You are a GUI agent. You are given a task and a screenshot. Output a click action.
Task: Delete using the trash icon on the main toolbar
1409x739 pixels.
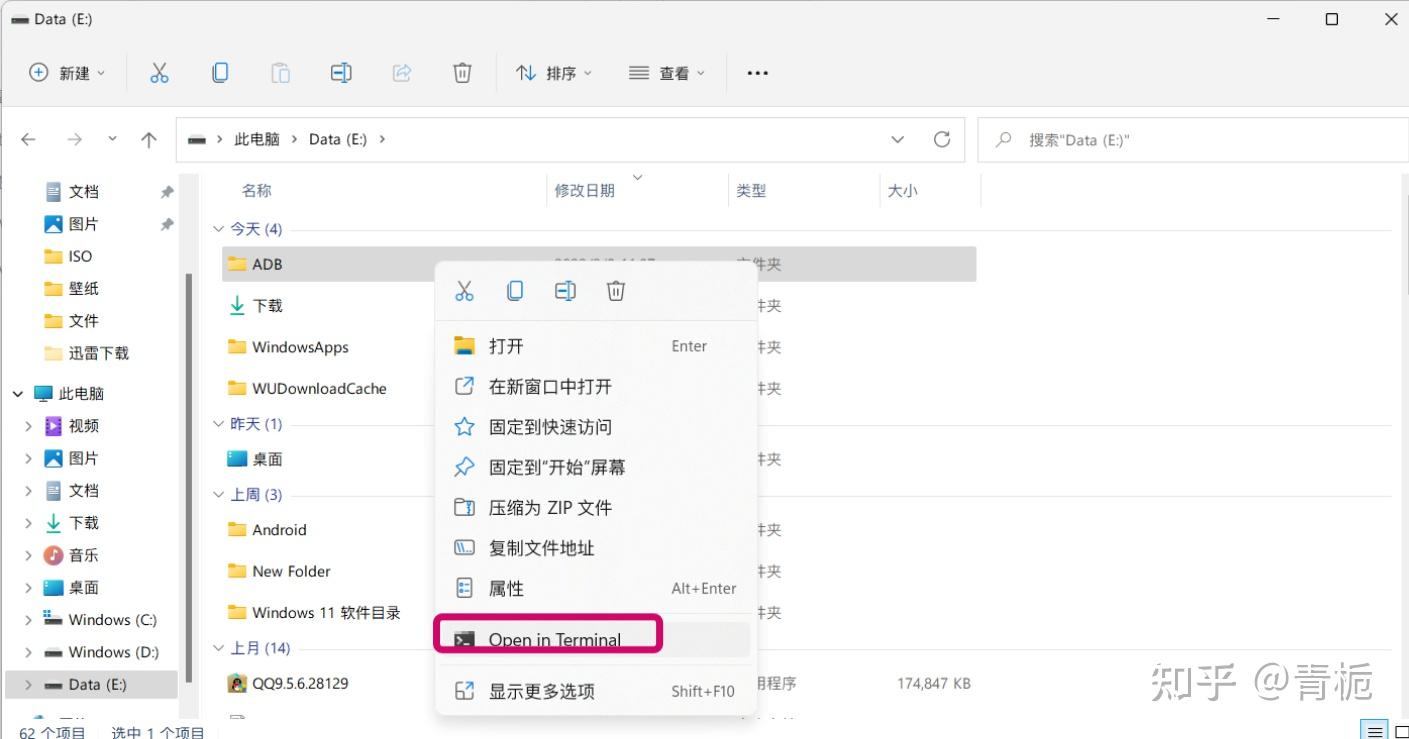coord(461,72)
